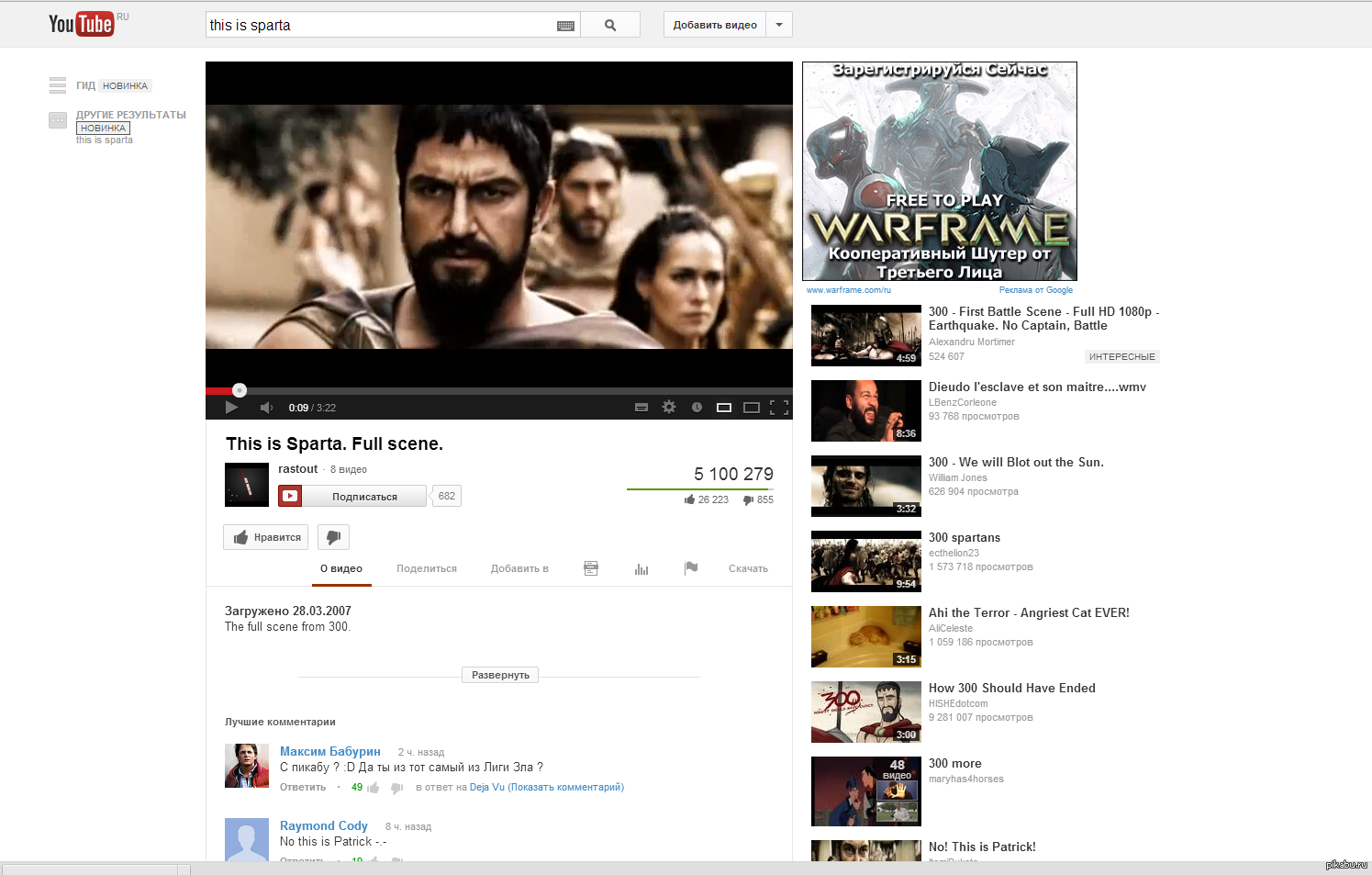
Task: Click the search magnifier button
Action: [x=610, y=25]
